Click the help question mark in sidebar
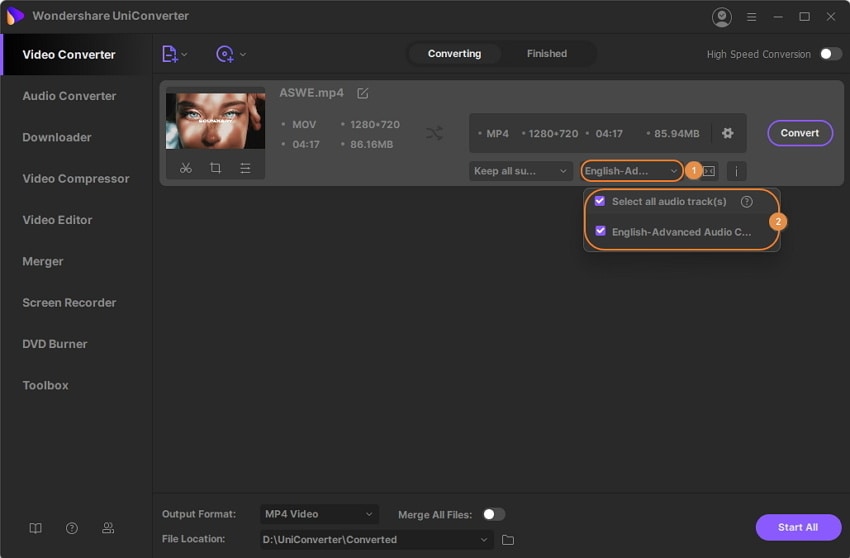 (72, 528)
